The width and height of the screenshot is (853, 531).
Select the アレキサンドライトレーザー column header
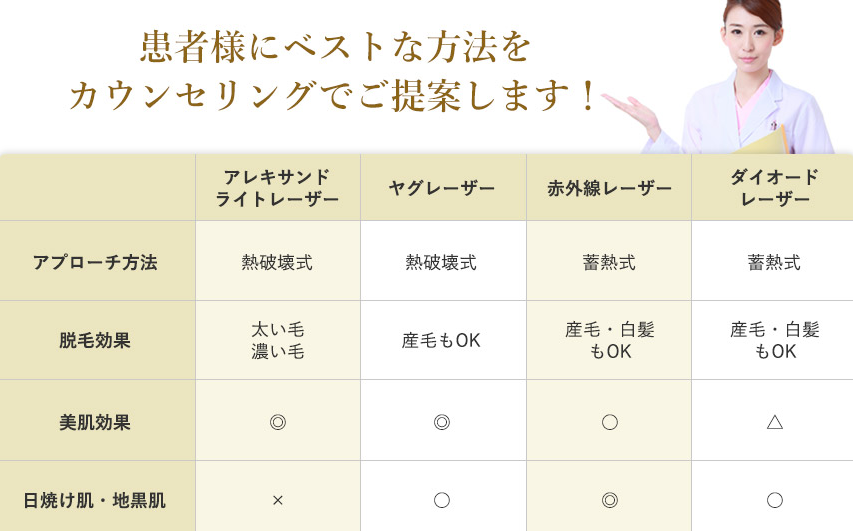[277, 188]
